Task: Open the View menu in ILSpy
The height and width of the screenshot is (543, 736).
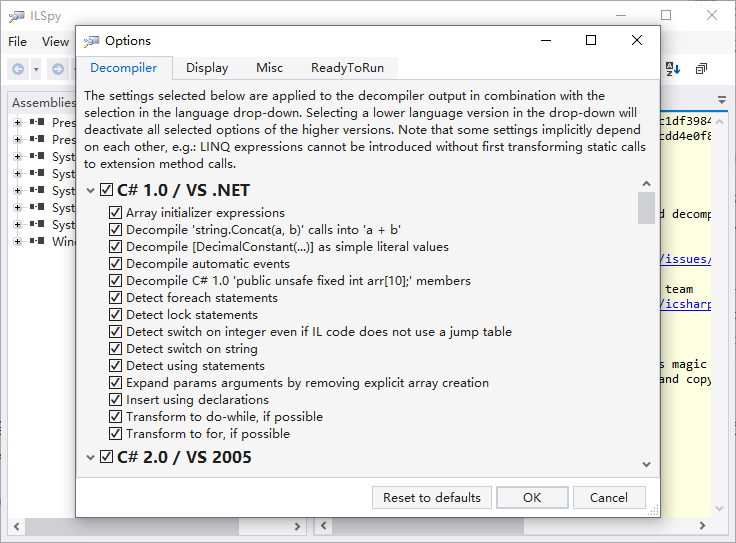Action: 55,42
